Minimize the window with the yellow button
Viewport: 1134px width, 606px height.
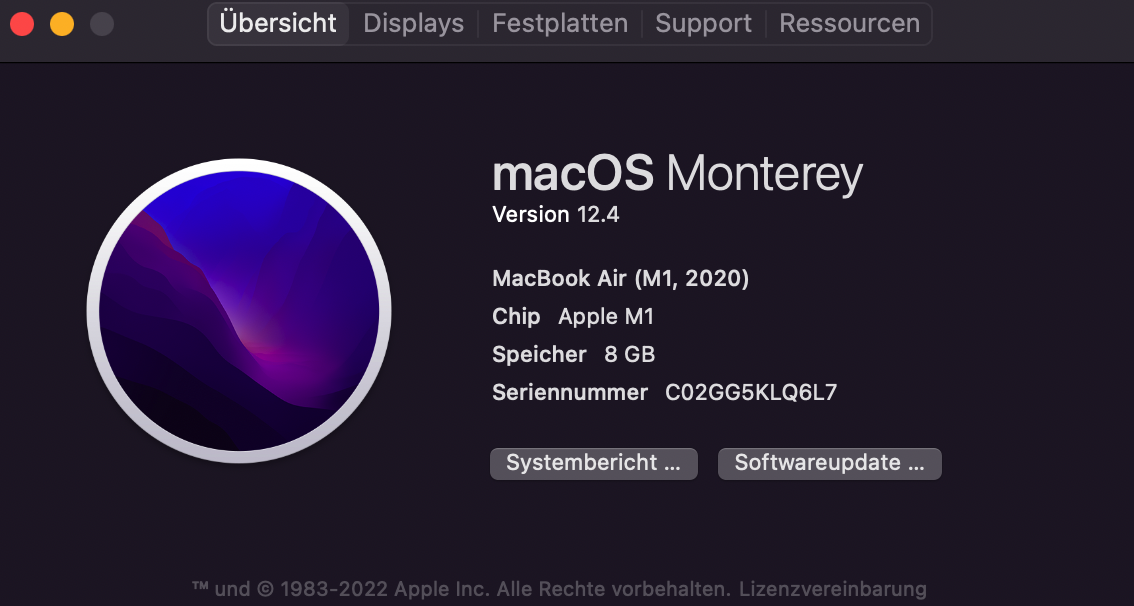click(62, 24)
